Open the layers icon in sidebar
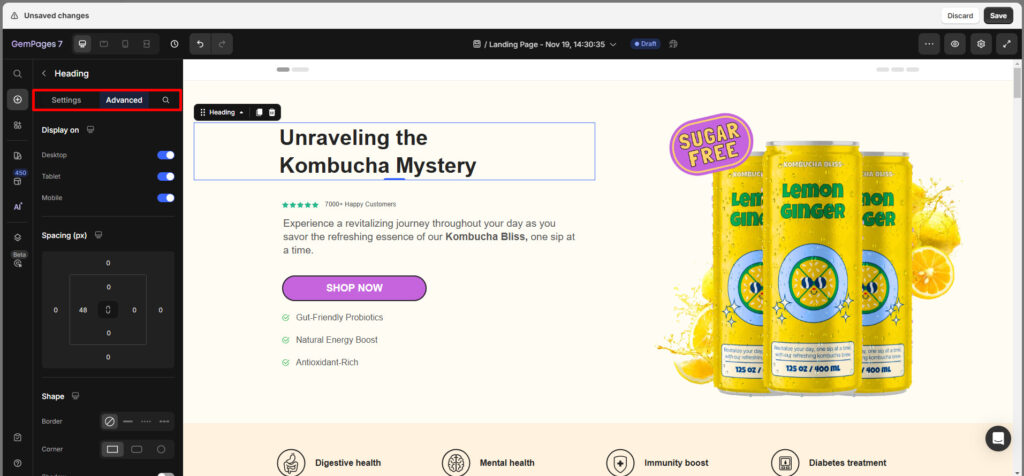Screen dimensions: 1024x476 click(x=17, y=237)
